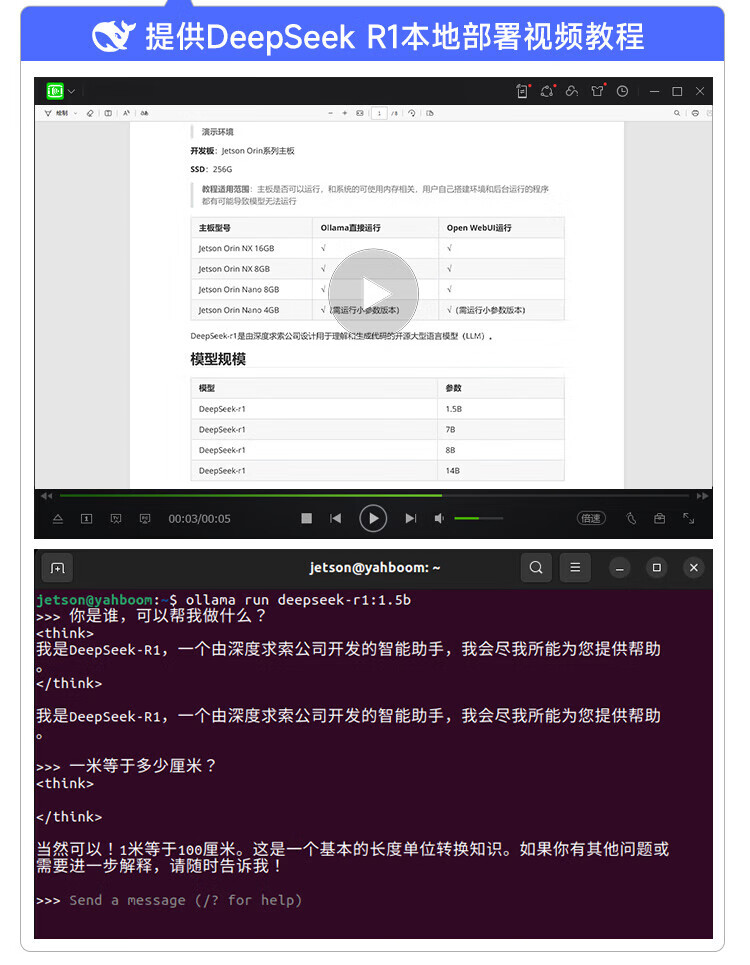Click the print icon in the PDF toolbar
The height and width of the screenshot is (965, 750).
[695, 113]
